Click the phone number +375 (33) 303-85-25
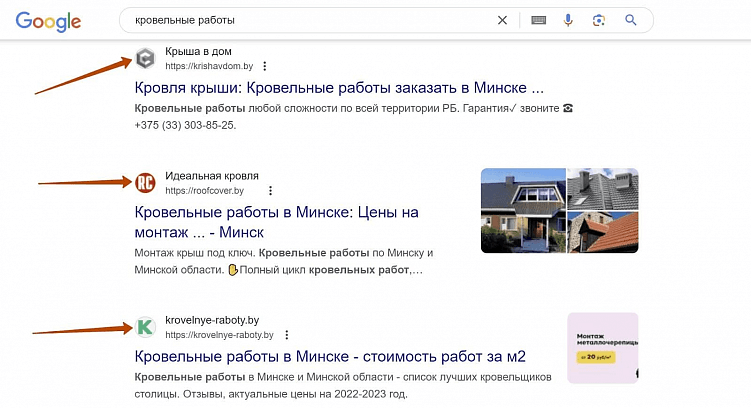This screenshot has width=751, height=408. pos(185,125)
